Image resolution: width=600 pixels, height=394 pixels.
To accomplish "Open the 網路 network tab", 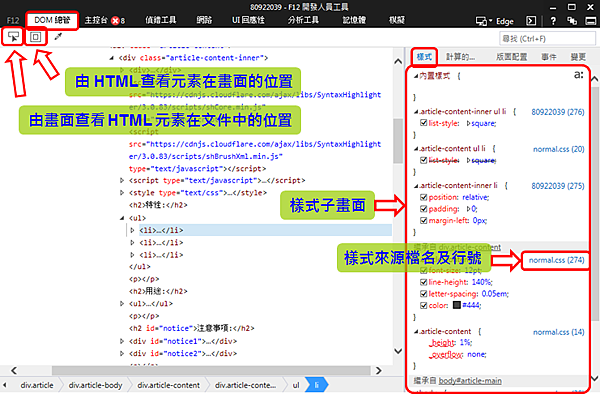I will 204,20.
